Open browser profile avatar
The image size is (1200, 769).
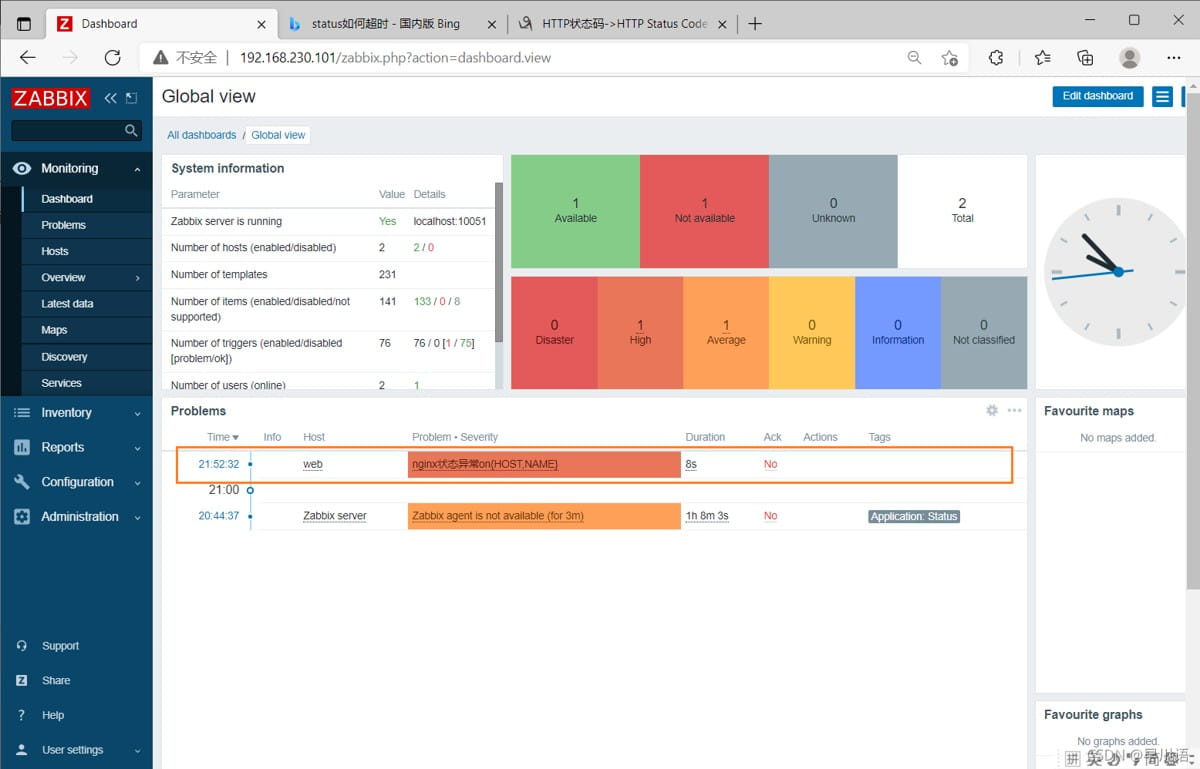(x=1130, y=58)
